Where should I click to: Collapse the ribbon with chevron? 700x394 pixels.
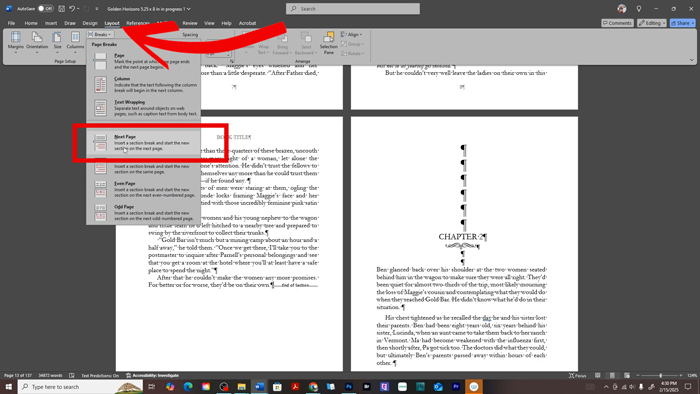pos(692,60)
